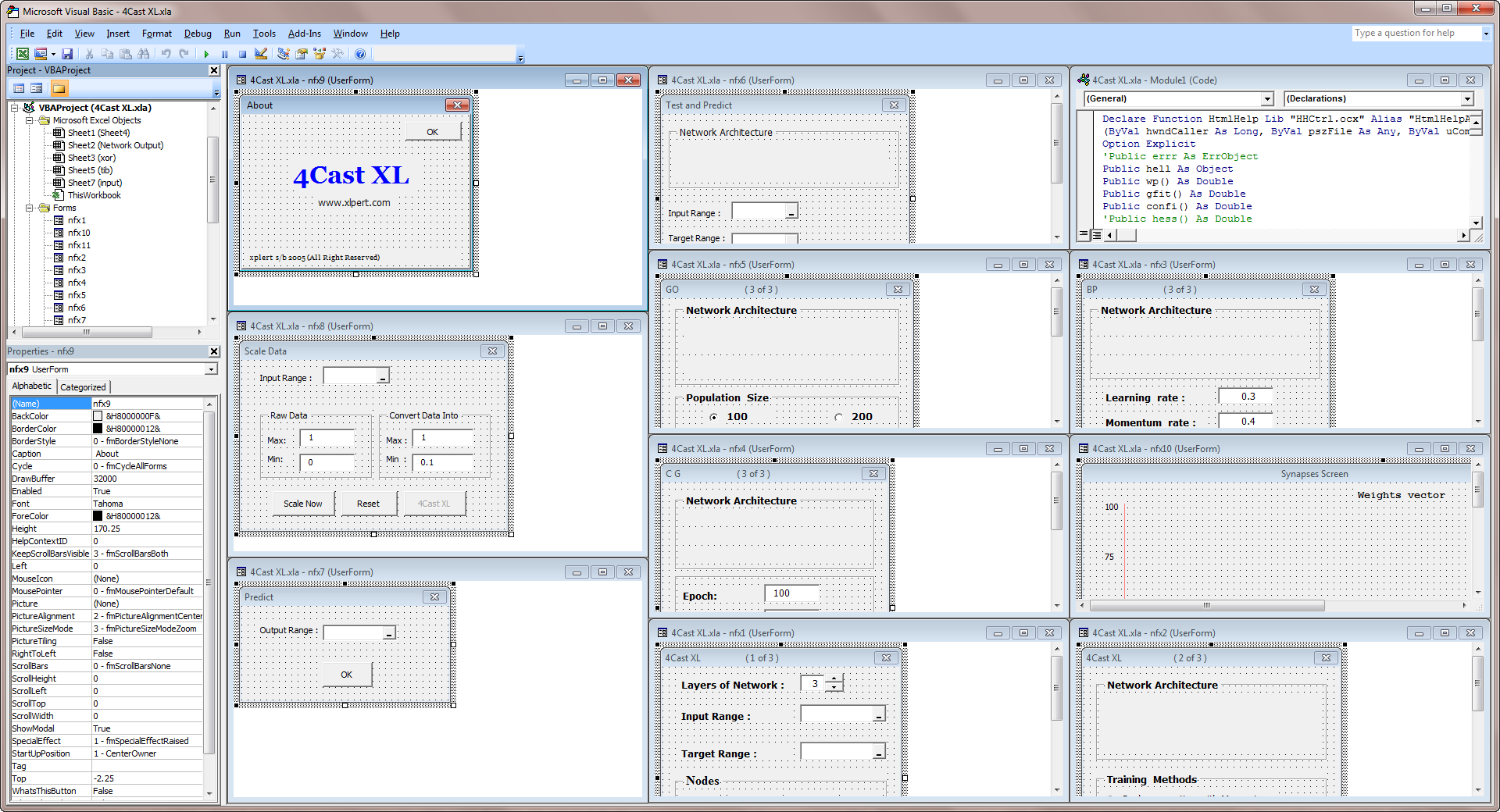The height and width of the screenshot is (812, 1500).
Task: Toggle Folders icon in the Project panel
Action: [x=59, y=88]
